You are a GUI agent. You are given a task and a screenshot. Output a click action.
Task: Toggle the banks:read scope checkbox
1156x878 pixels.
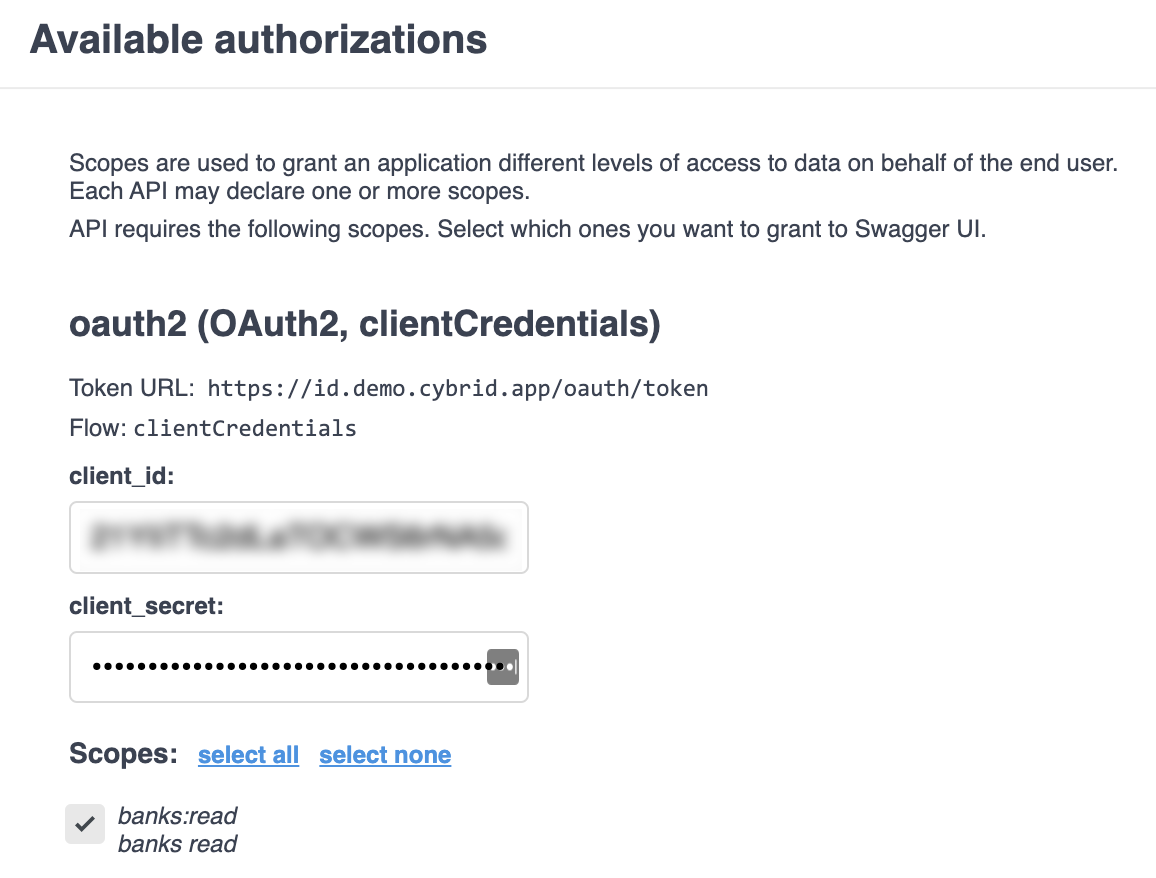click(x=85, y=824)
